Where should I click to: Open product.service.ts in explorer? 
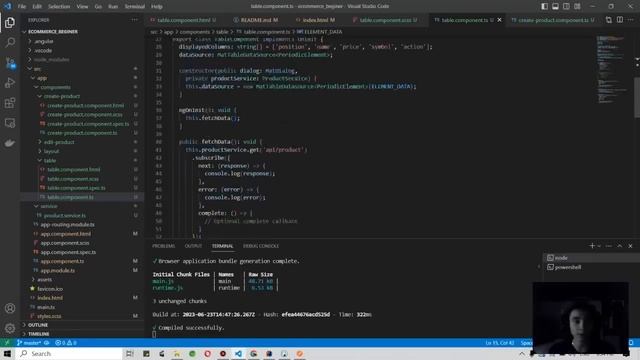click(x=82, y=216)
